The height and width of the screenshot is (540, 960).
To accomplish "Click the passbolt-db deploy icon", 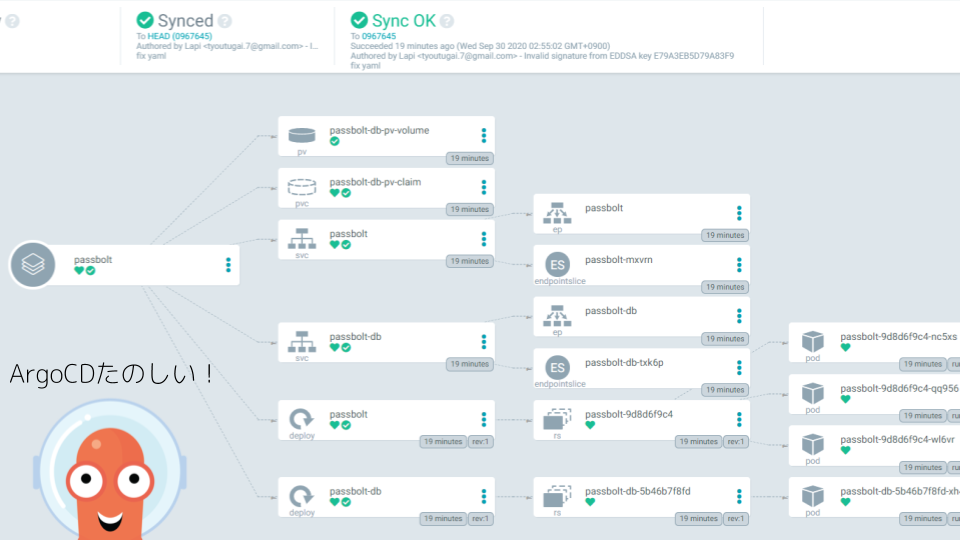I will (x=301, y=496).
